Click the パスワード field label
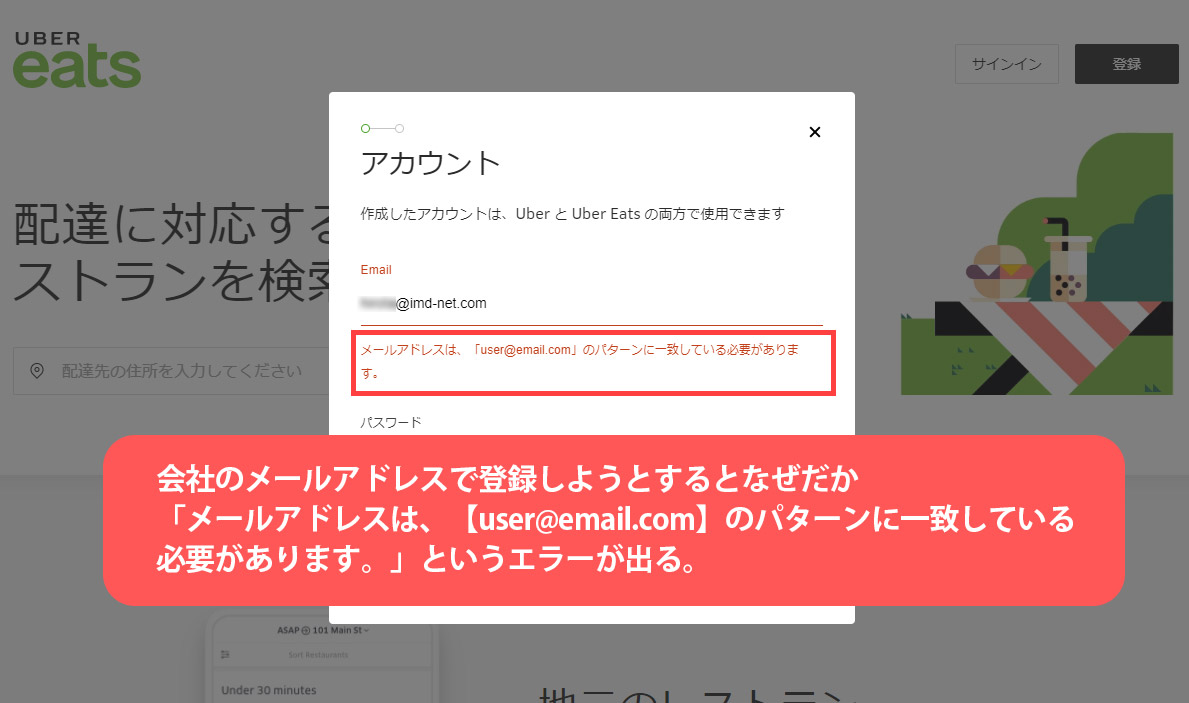This screenshot has width=1189, height=703. coord(391,422)
